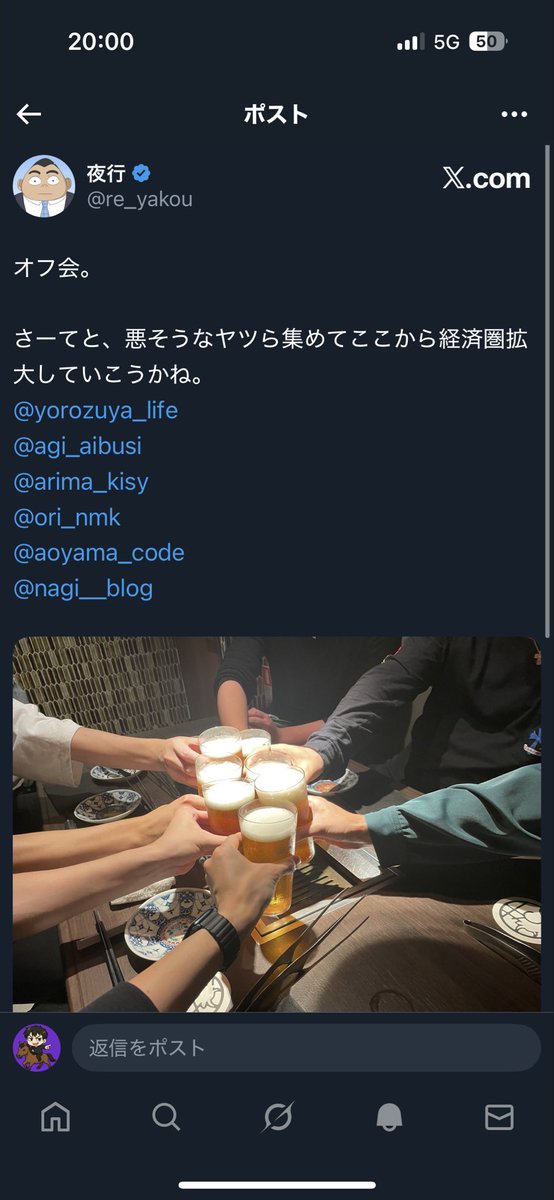Tap the back arrow icon

tap(29, 114)
